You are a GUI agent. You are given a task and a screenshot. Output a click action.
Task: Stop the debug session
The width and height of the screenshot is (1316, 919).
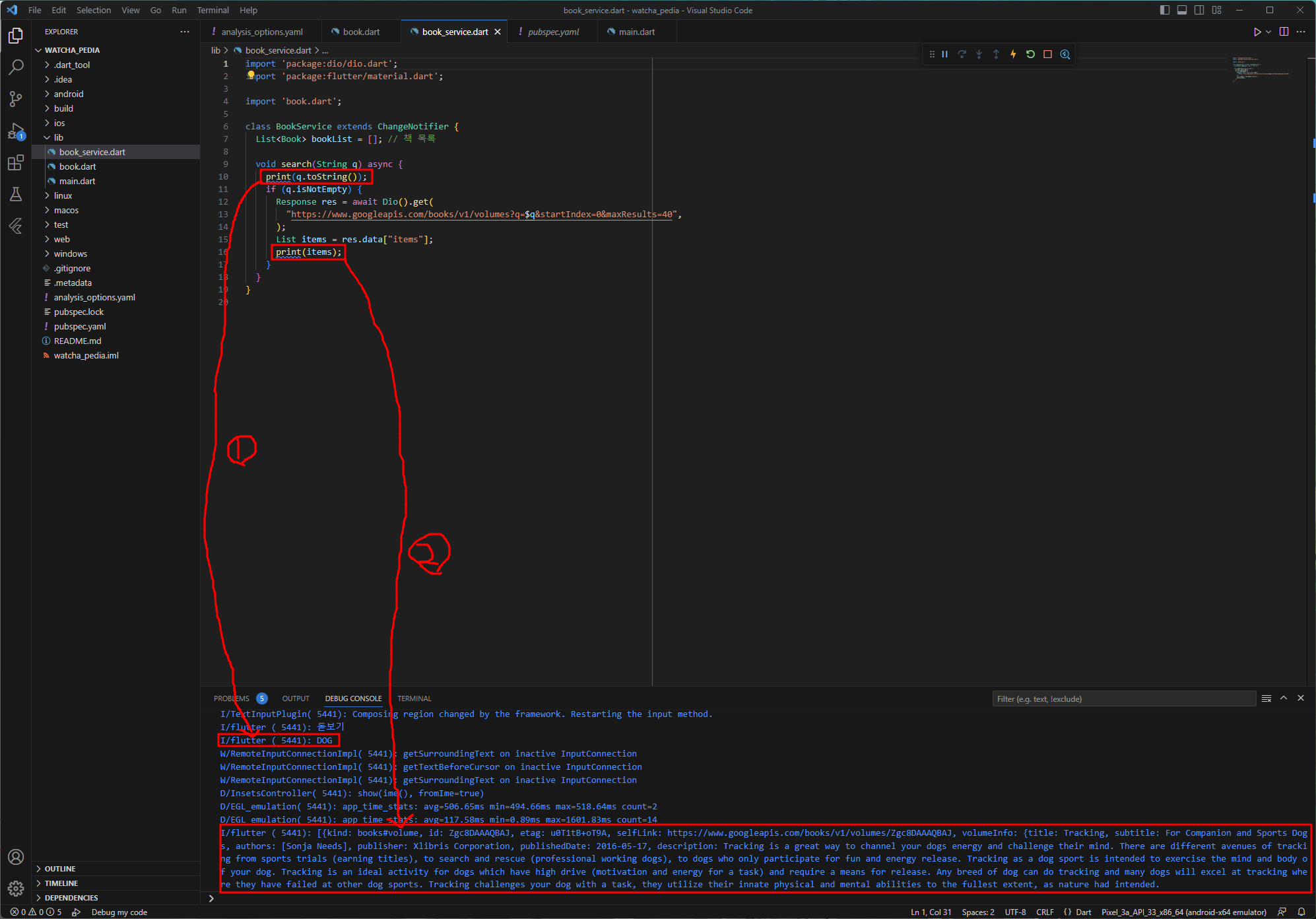1047,54
